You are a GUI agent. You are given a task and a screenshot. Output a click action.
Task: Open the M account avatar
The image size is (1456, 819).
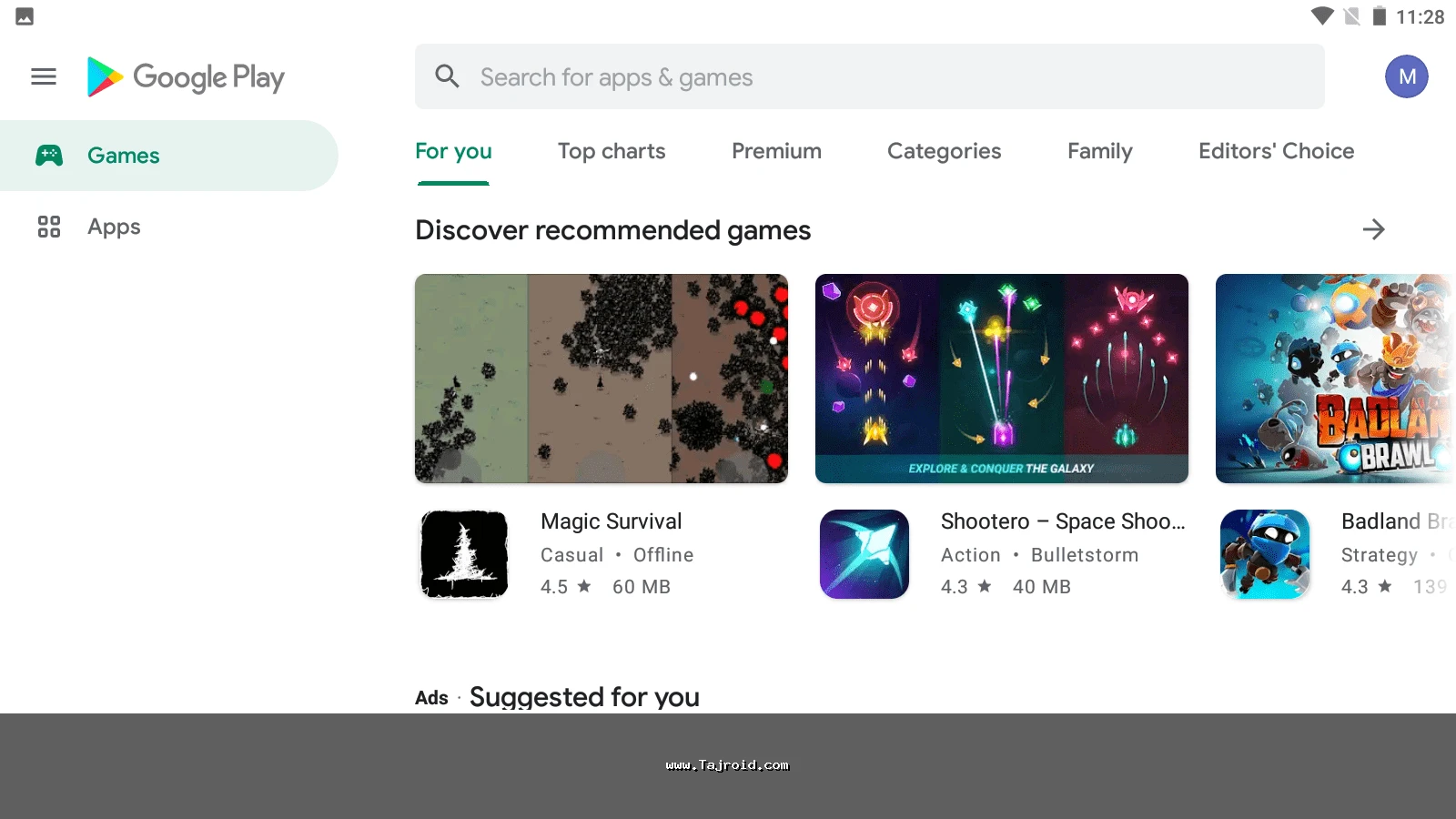point(1406,76)
